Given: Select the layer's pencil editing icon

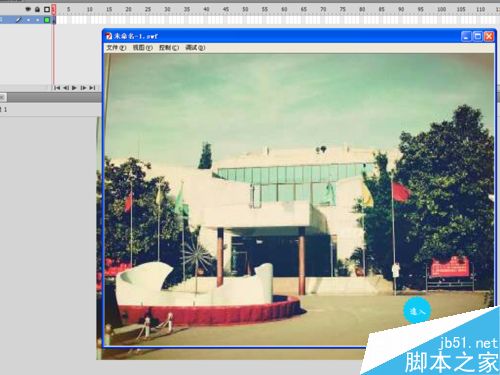Looking at the screenshot, I should 19,20.
